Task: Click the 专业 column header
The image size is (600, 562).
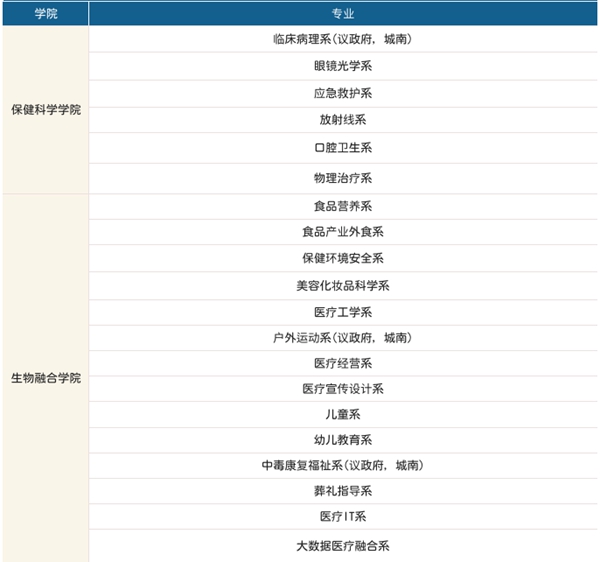Action: (343, 14)
